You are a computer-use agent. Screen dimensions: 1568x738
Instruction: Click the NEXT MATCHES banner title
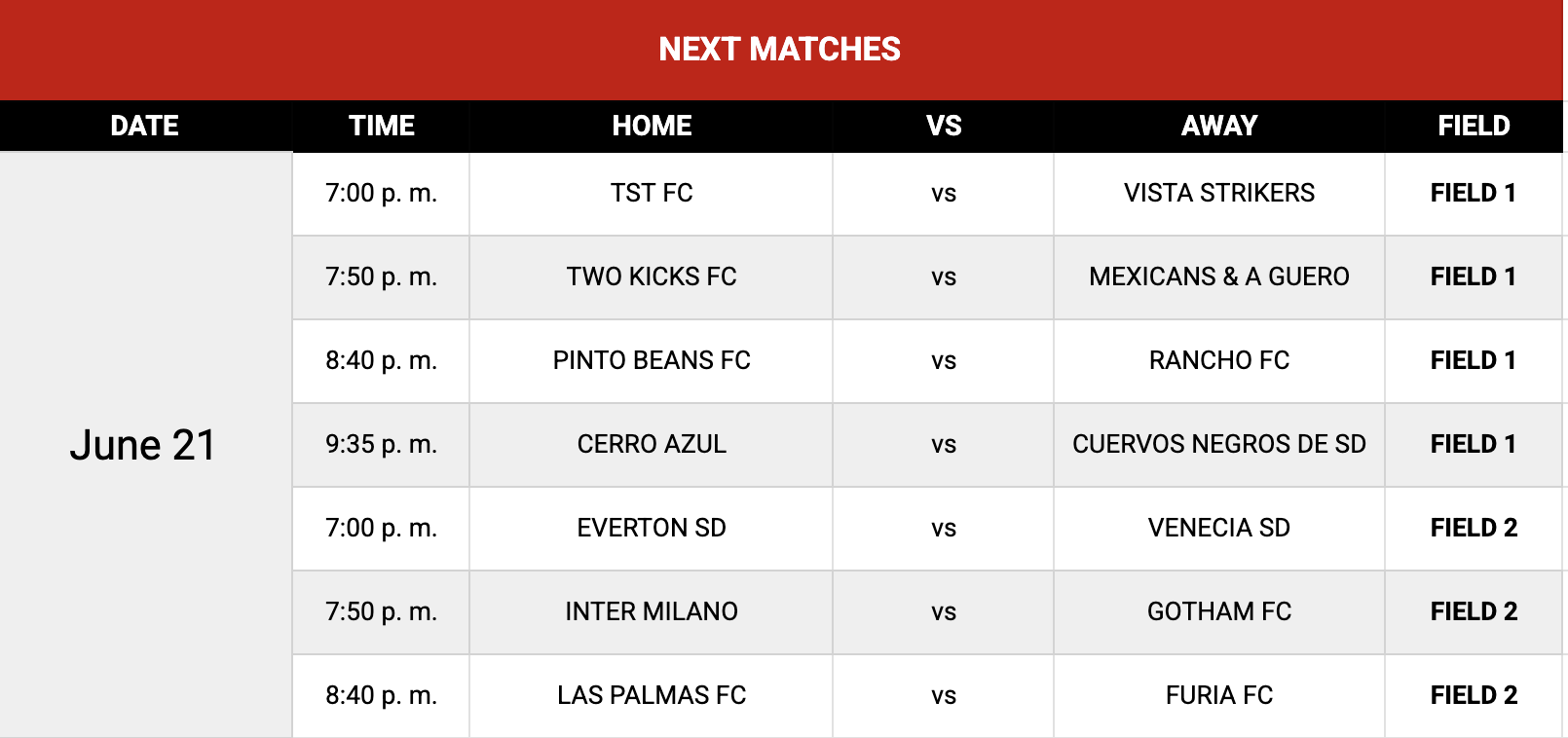pyautogui.click(x=779, y=49)
